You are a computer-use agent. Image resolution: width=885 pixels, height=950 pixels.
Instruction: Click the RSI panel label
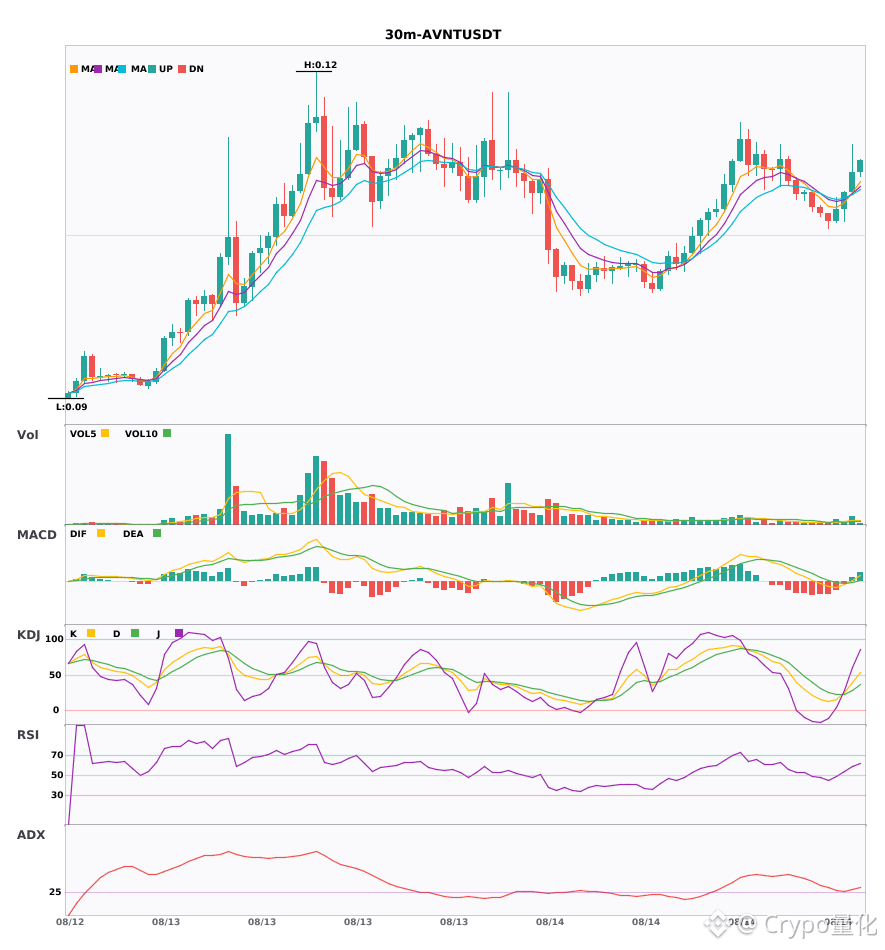coord(28,735)
